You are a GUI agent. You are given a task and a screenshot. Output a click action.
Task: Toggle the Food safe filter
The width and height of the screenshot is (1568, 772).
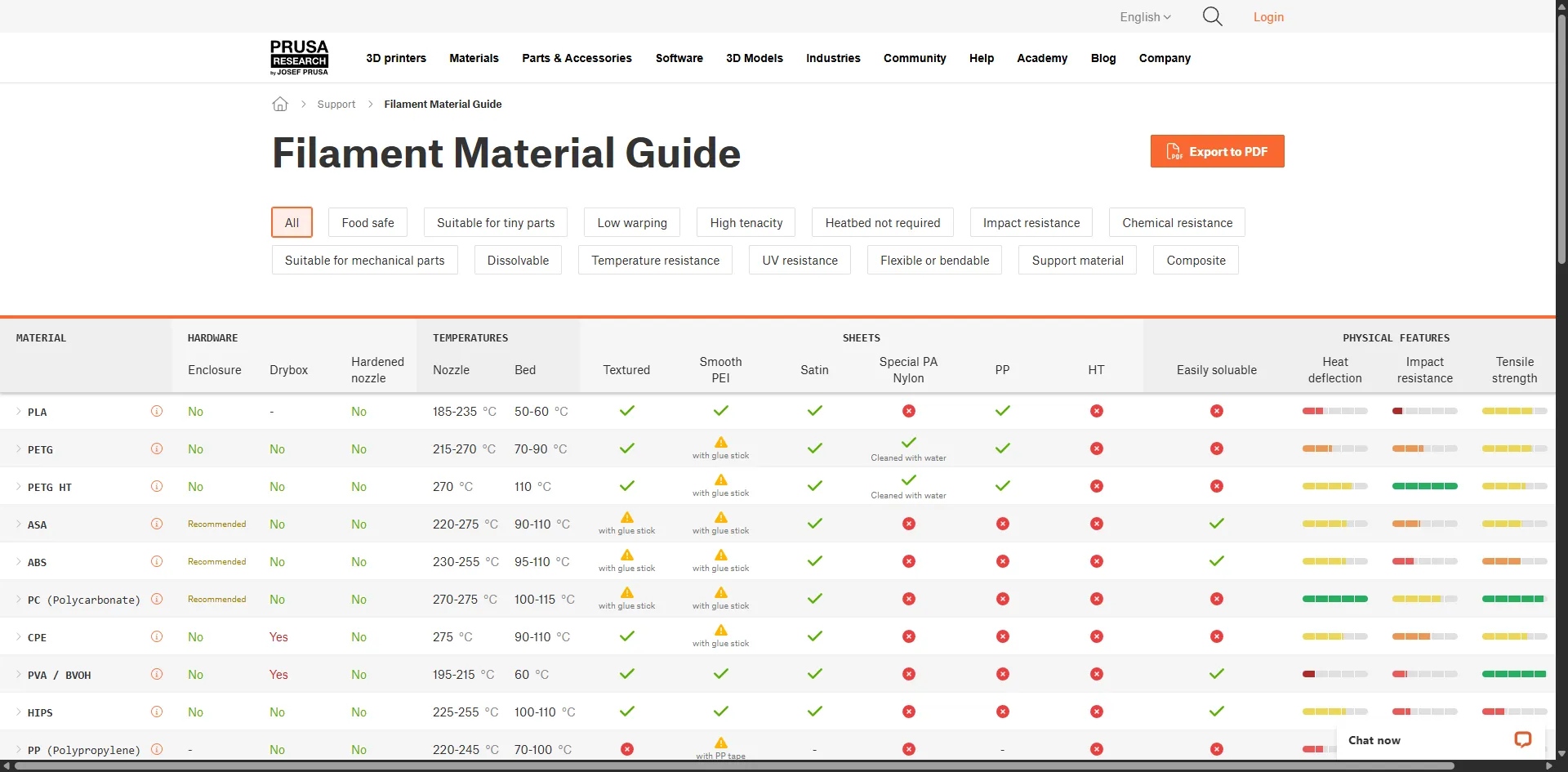[367, 222]
